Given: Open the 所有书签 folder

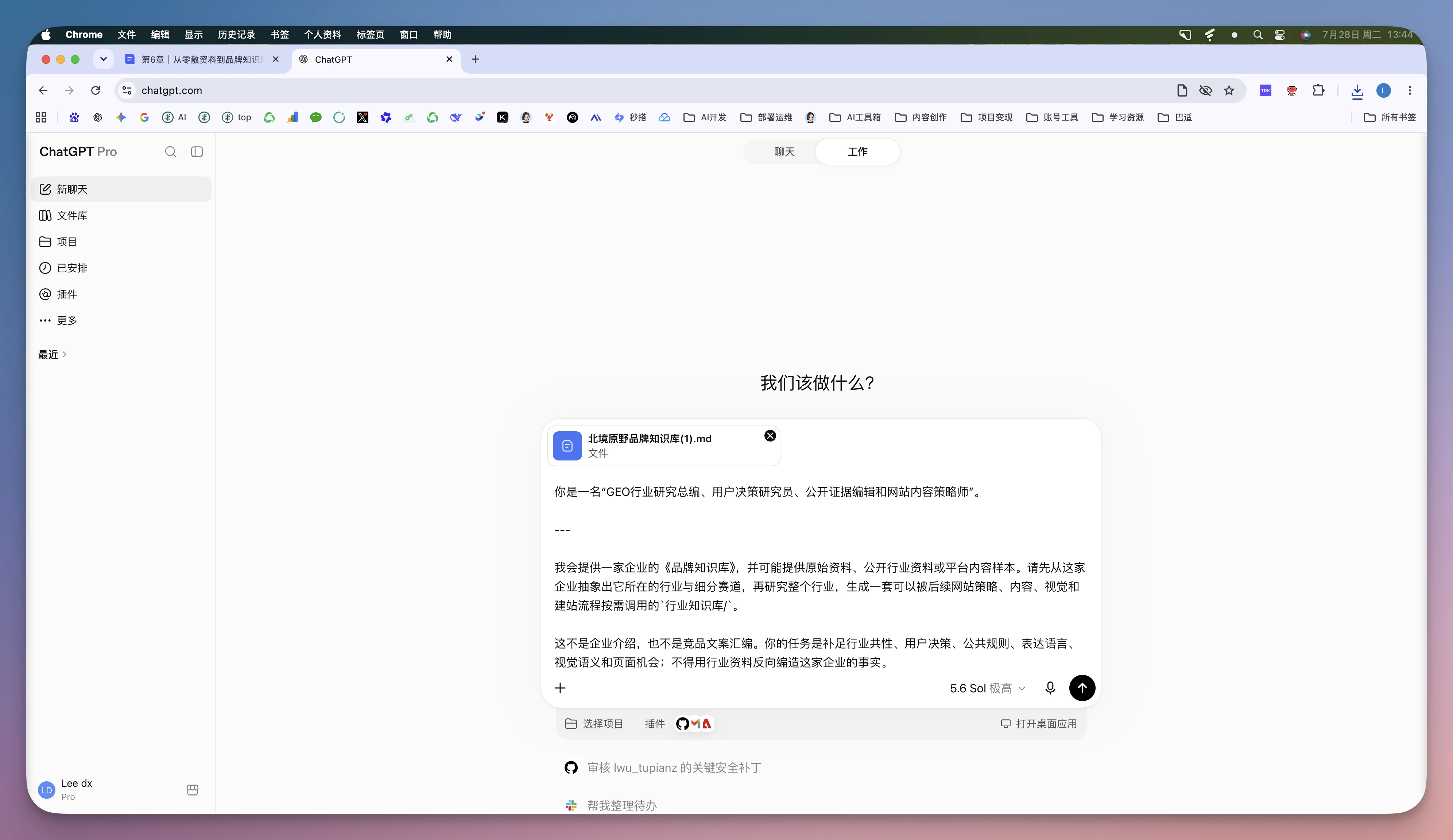Looking at the screenshot, I should (x=1390, y=118).
